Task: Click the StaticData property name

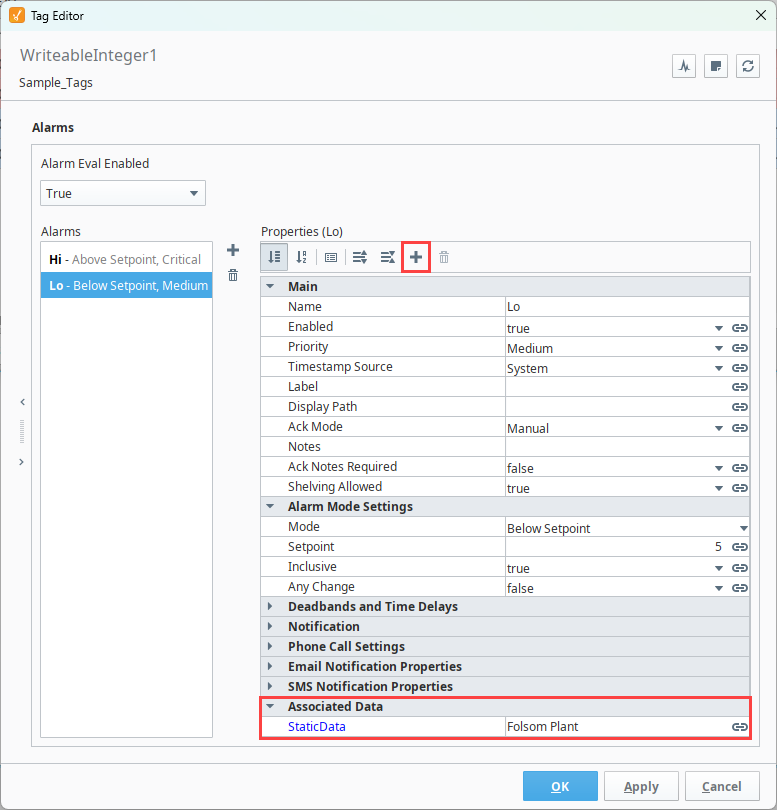Action: tap(317, 727)
